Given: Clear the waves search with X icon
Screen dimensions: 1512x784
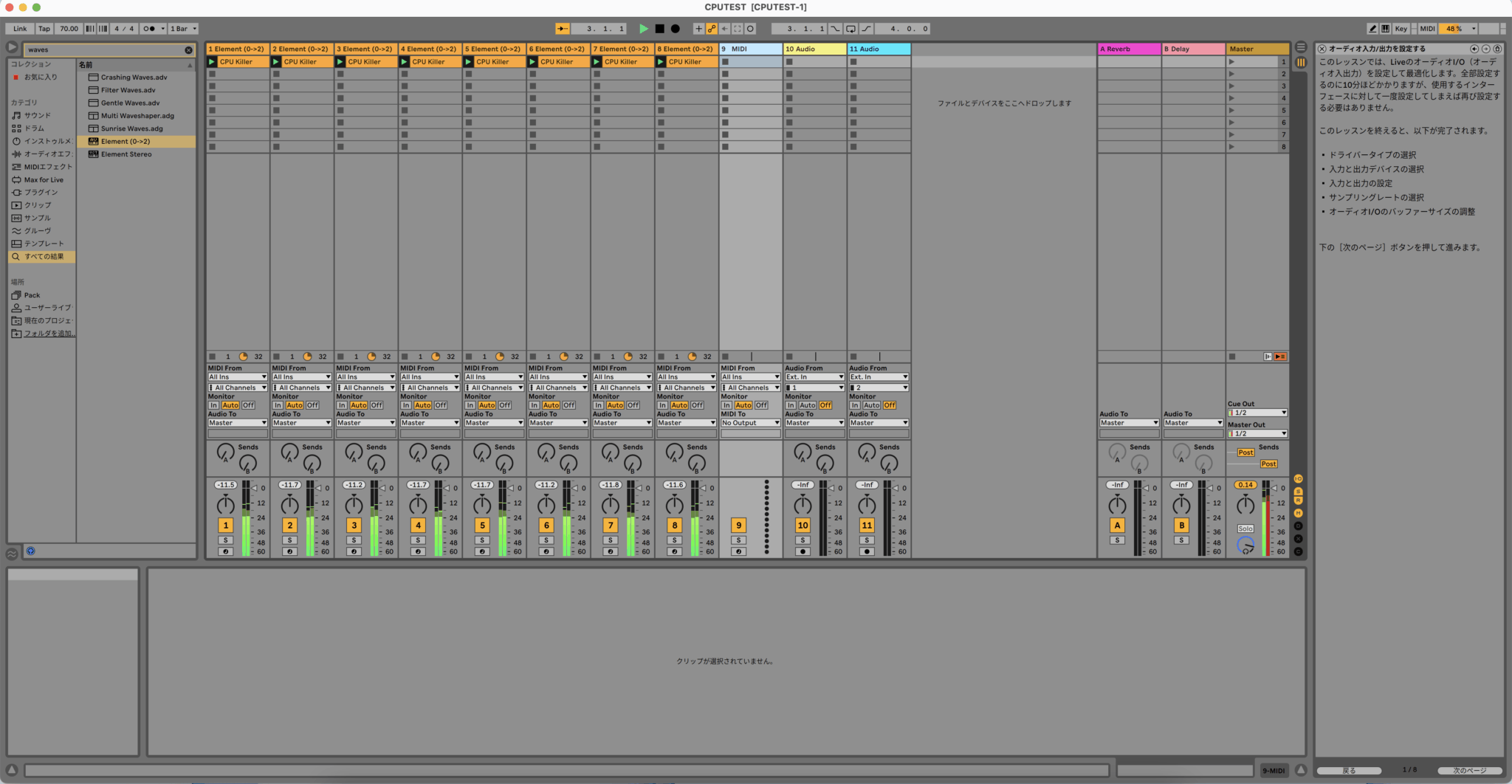Looking at the screenshot, I should [188, 50].
